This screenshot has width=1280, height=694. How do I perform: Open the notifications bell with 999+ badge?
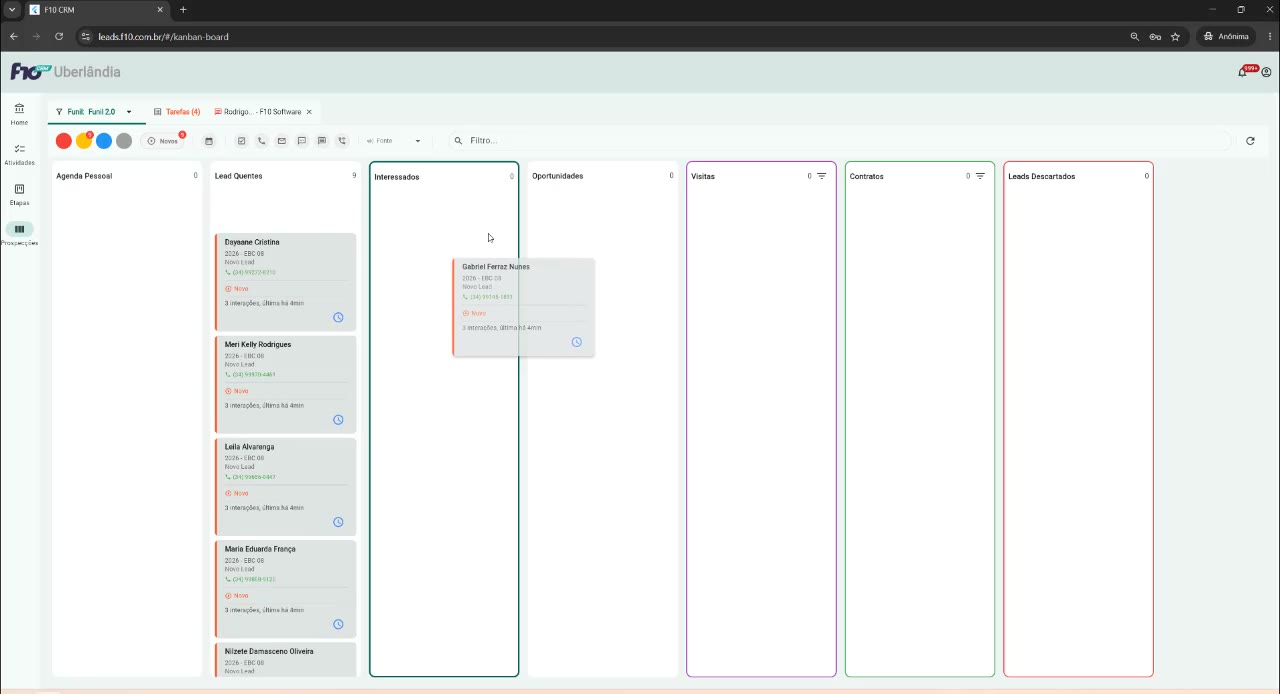point(1244,71)
